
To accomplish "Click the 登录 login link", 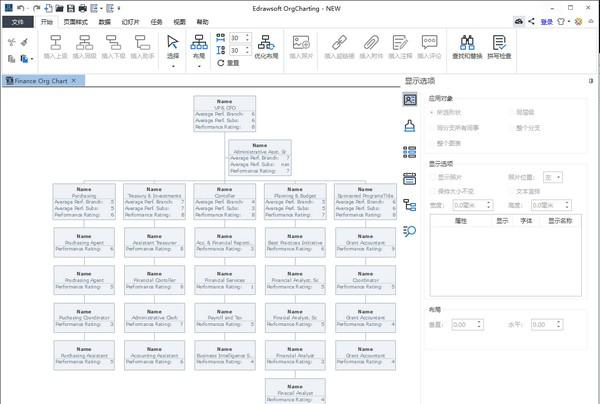I will click(546, 22).
